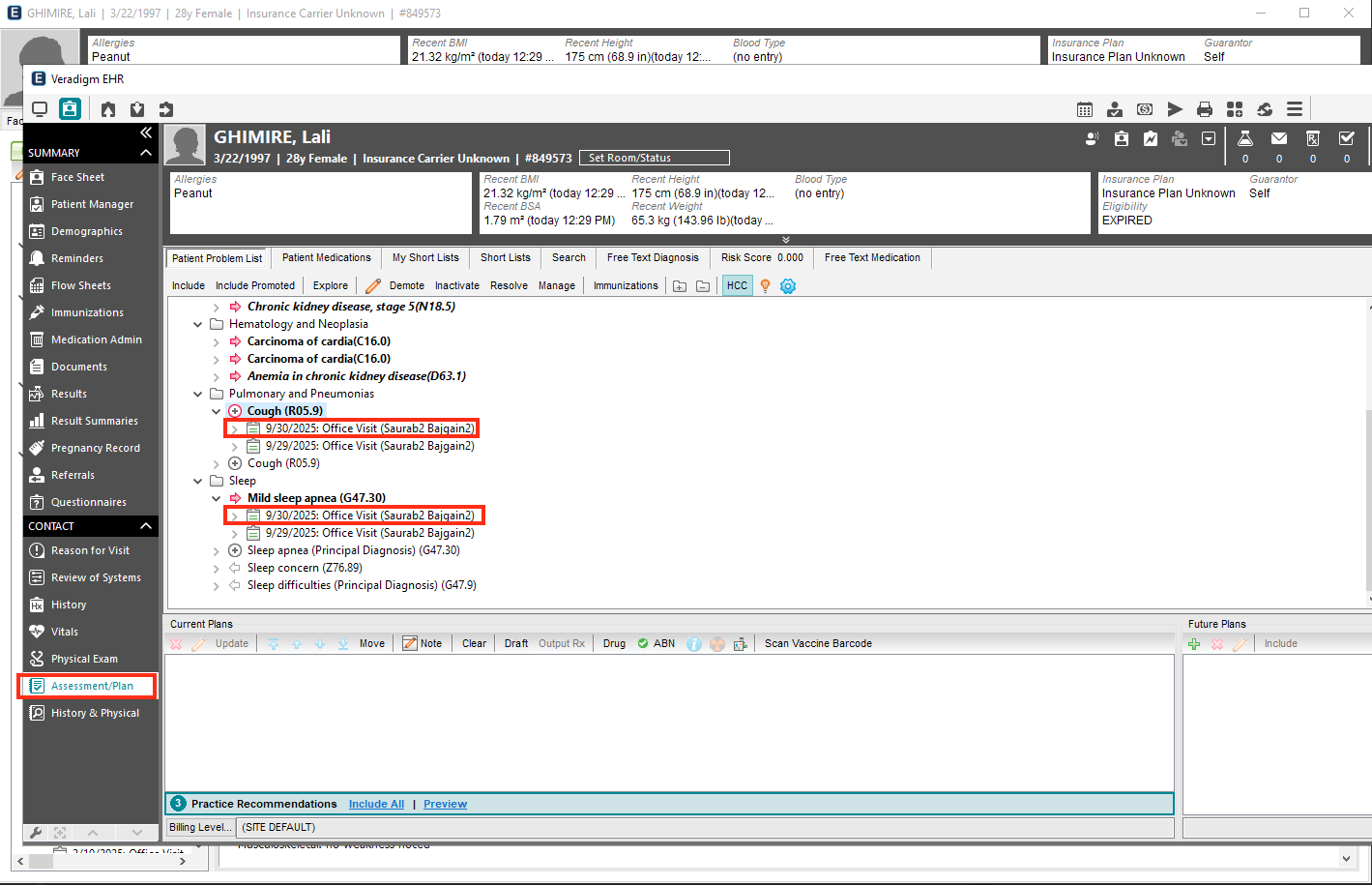Open the lab flask results icon

point(1245,138)
